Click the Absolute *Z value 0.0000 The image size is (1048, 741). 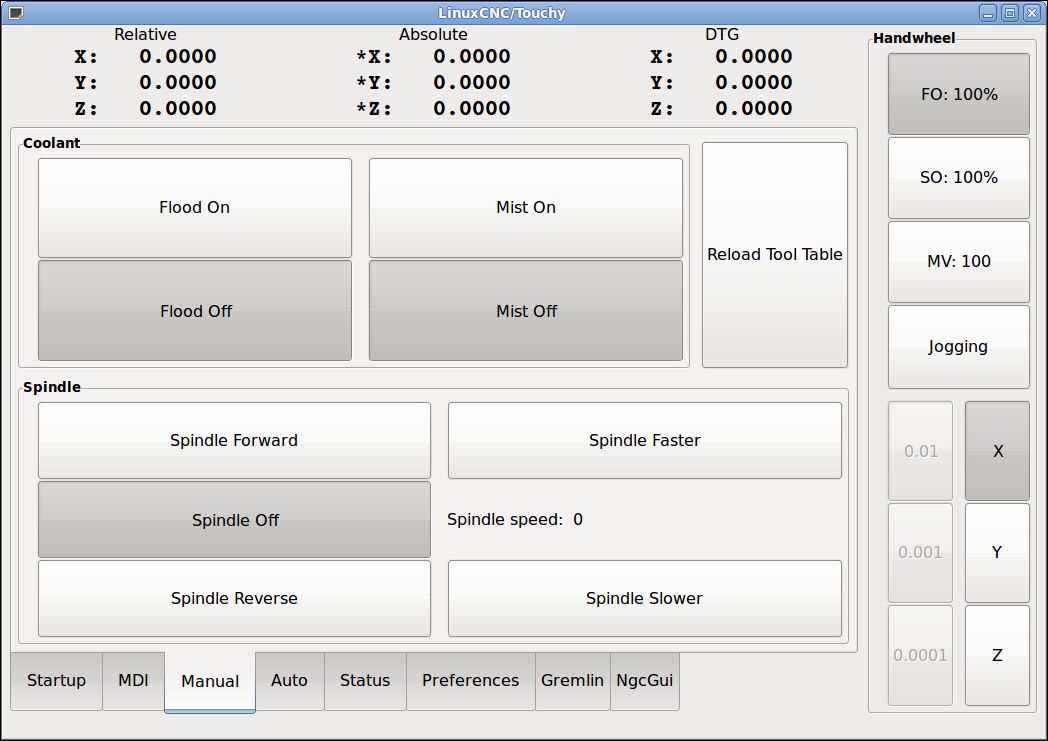pos(472,109)
